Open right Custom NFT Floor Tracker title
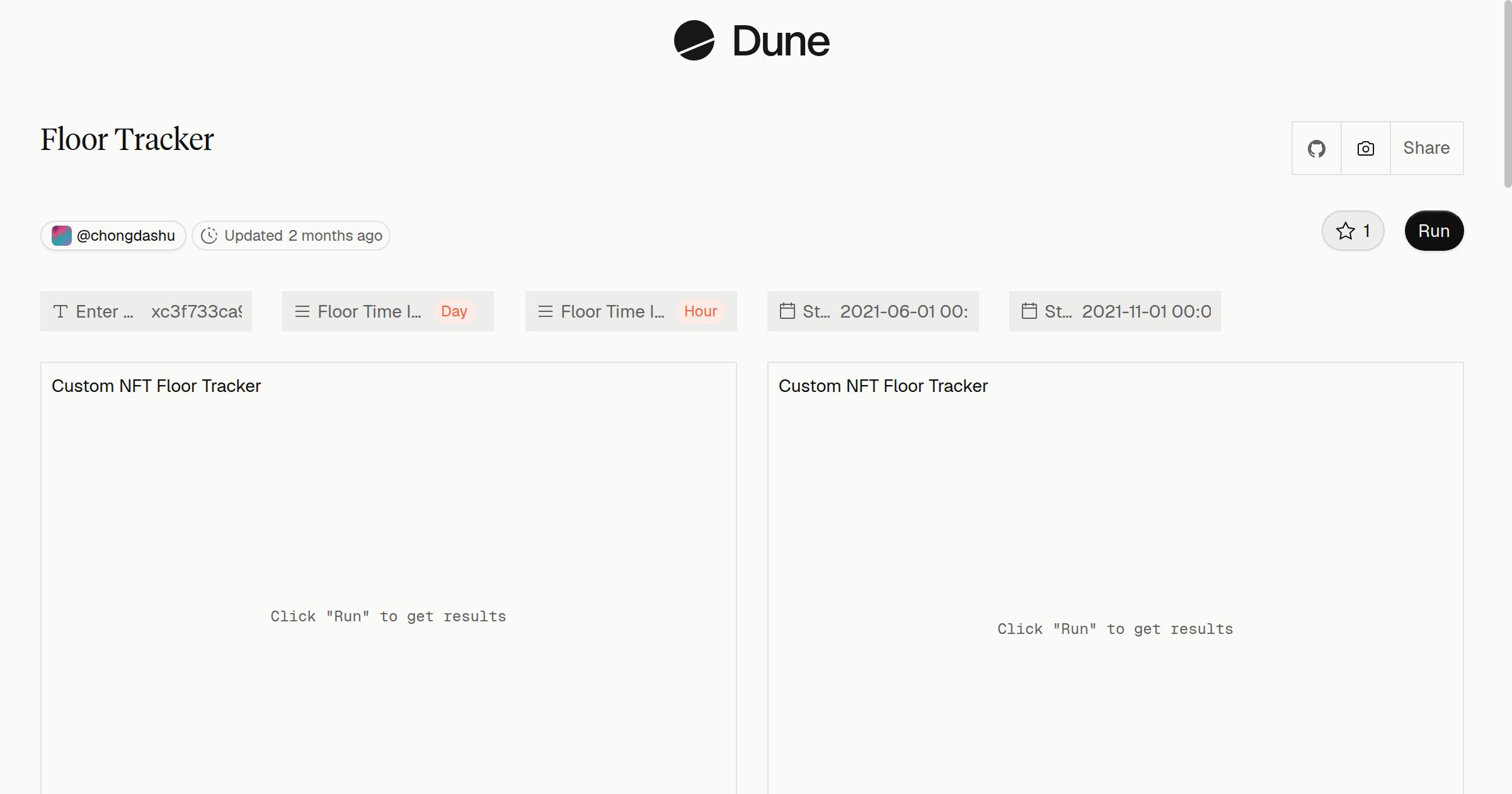Viewport: 1512px width, 794px height. (x=883, y=386)
